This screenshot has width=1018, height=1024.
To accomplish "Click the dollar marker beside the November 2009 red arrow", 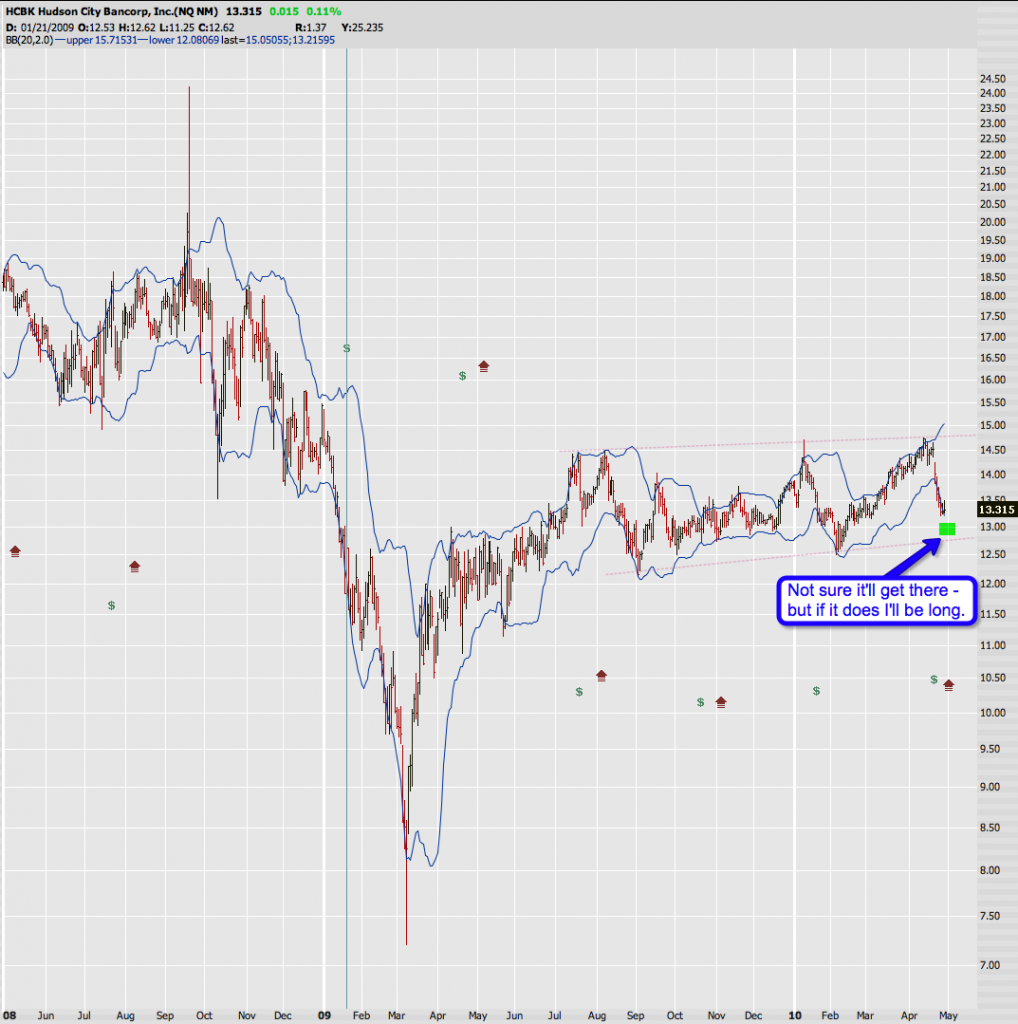I will click(701, 702).
